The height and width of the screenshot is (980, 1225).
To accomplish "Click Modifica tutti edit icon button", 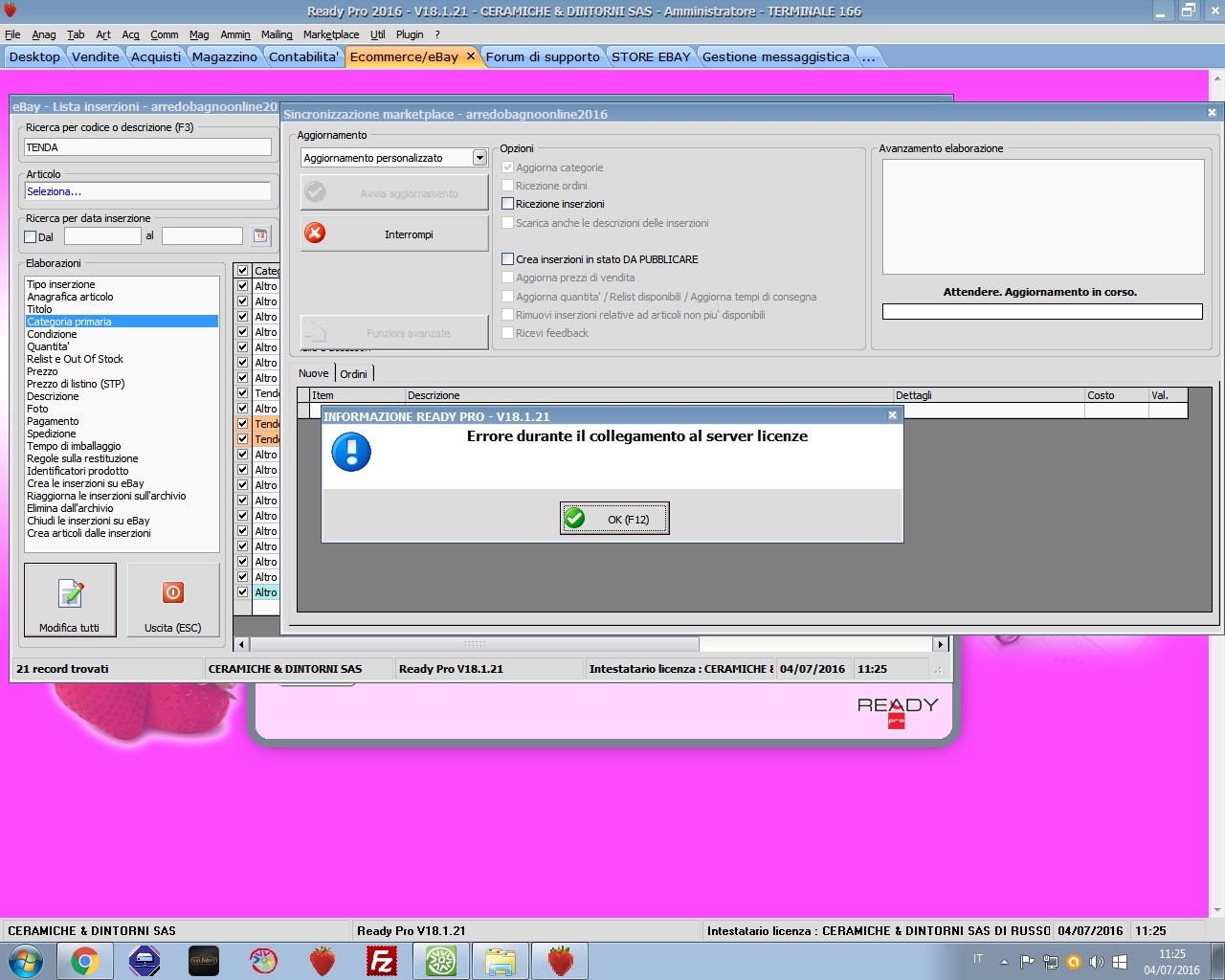I will [70, 600].
